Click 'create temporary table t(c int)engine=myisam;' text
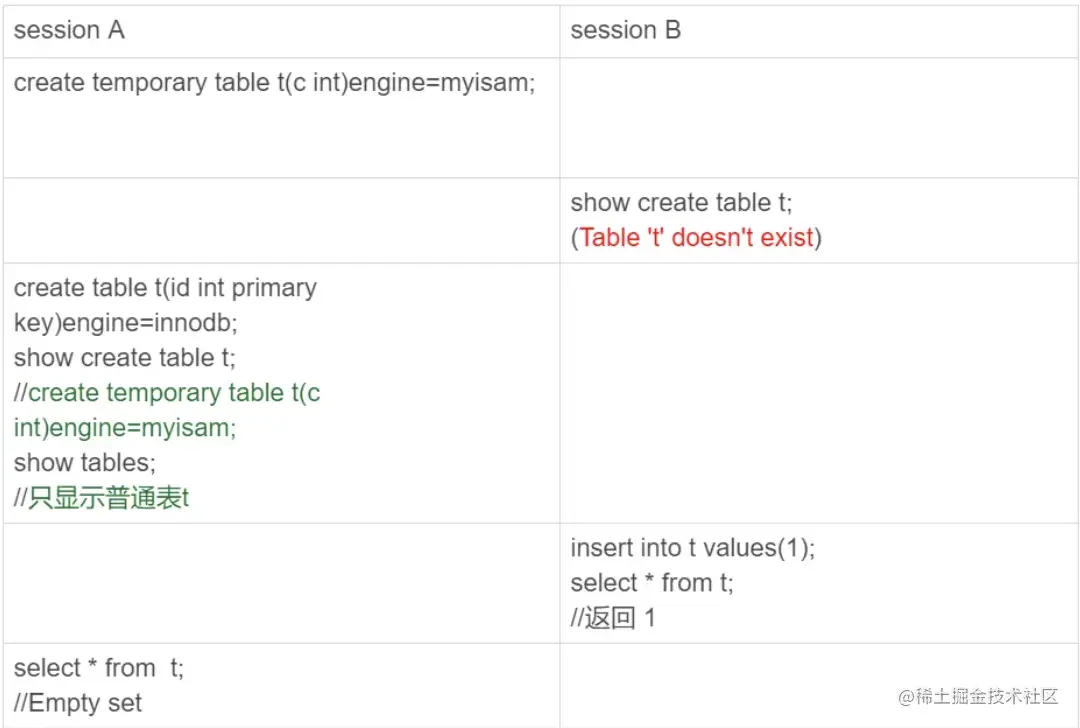The height and width of the screenshot is (728, 1080). (x=274, y=83)
